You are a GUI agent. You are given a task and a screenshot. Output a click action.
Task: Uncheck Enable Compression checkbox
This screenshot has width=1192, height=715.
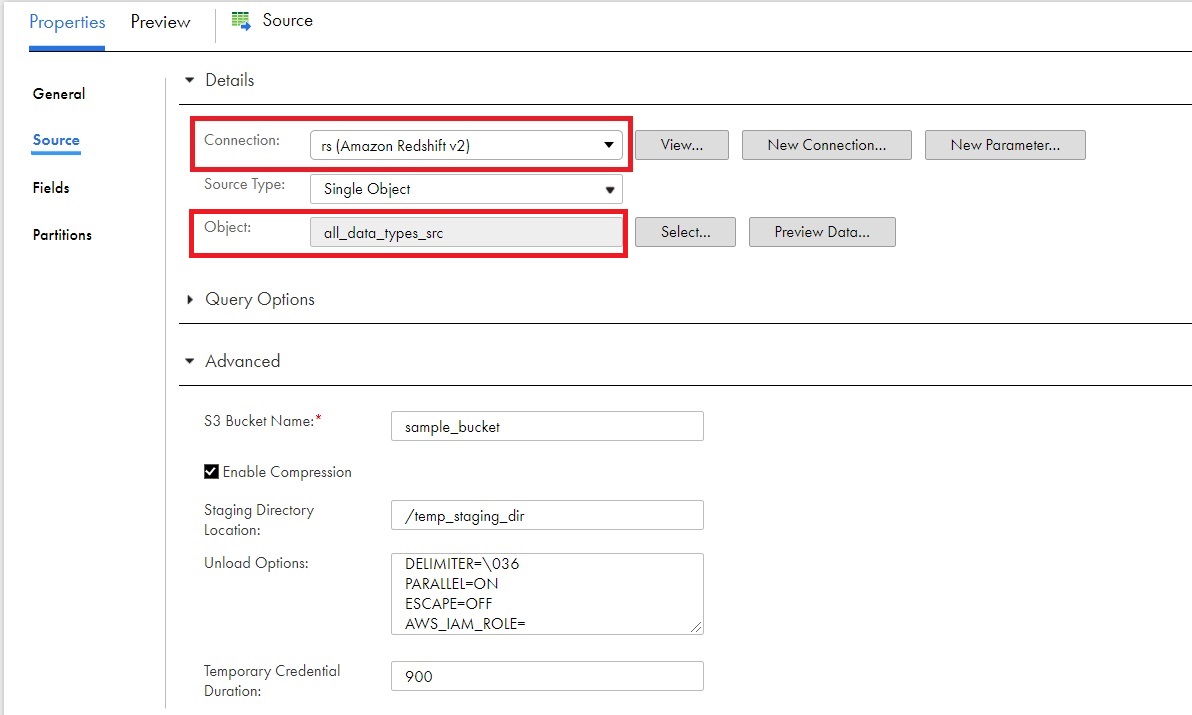[211, 472]
